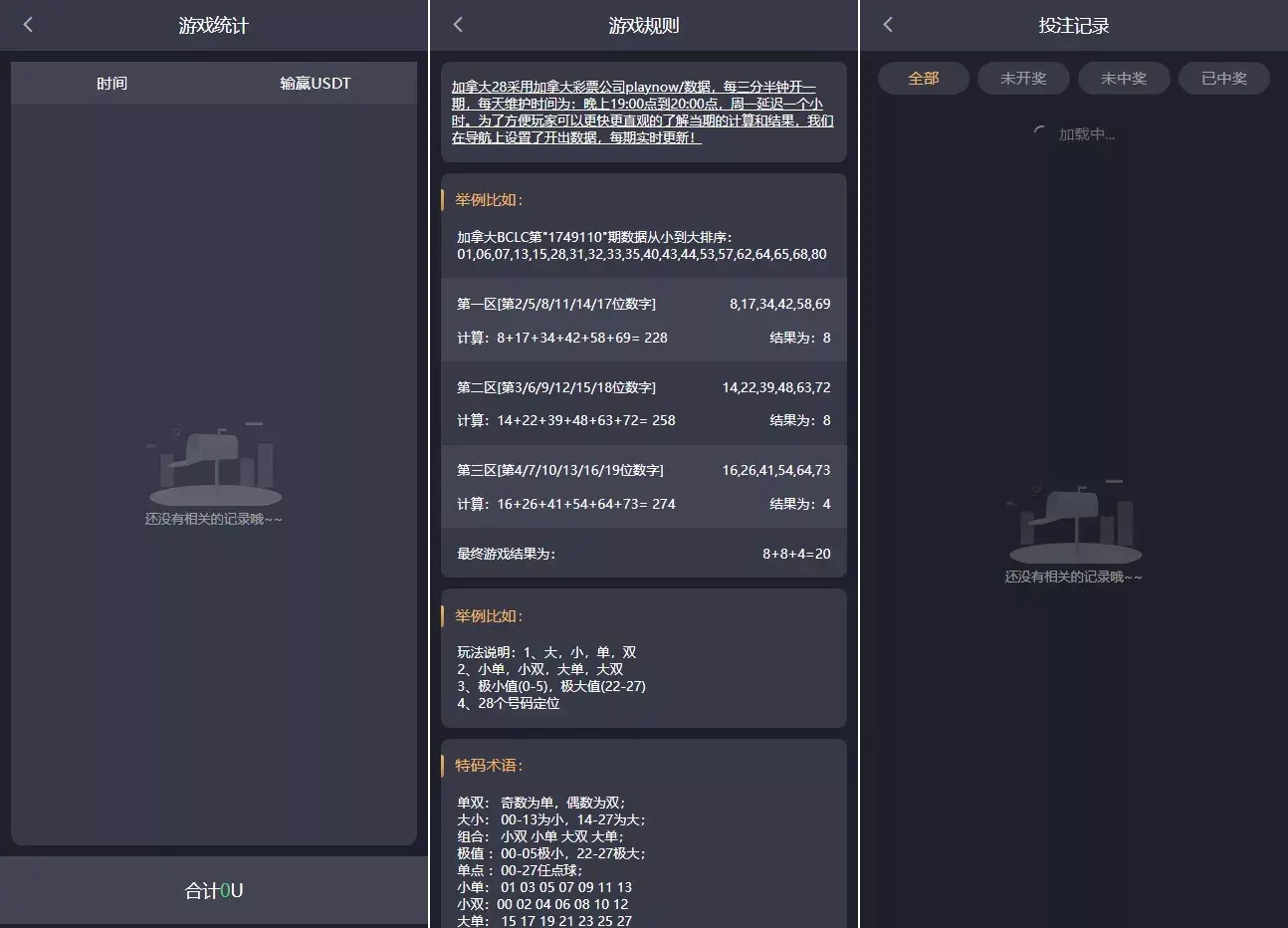Click the 输赢USDT column header
This screenshot has width=1288, height=928.
pyautogui.click(x=315, y=84)
